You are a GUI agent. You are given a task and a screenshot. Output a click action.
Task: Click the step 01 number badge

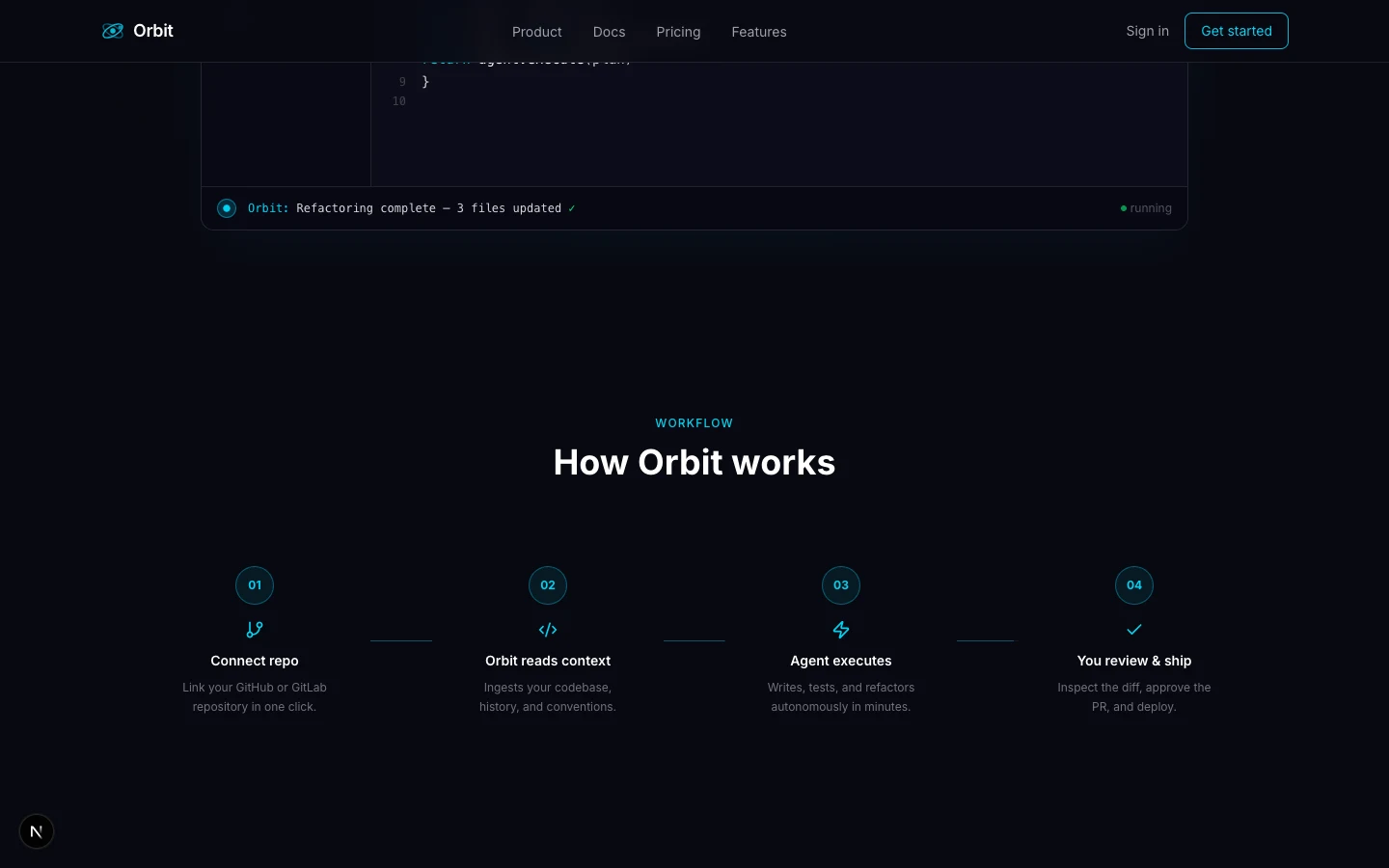pos(255,585)
